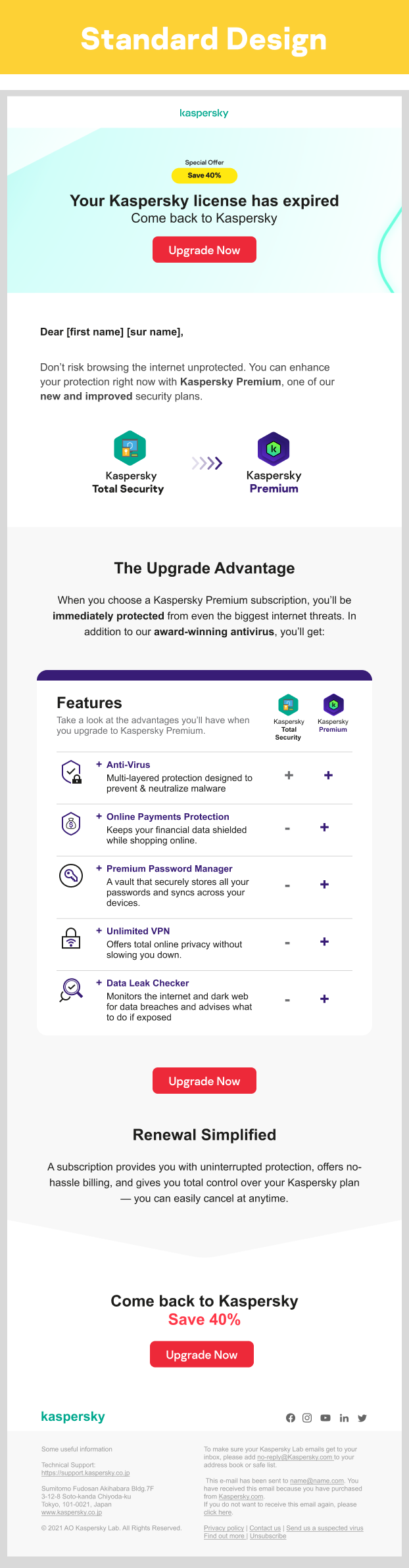
Task: Open the Instagram icon link
Action: pos(307,1418)
